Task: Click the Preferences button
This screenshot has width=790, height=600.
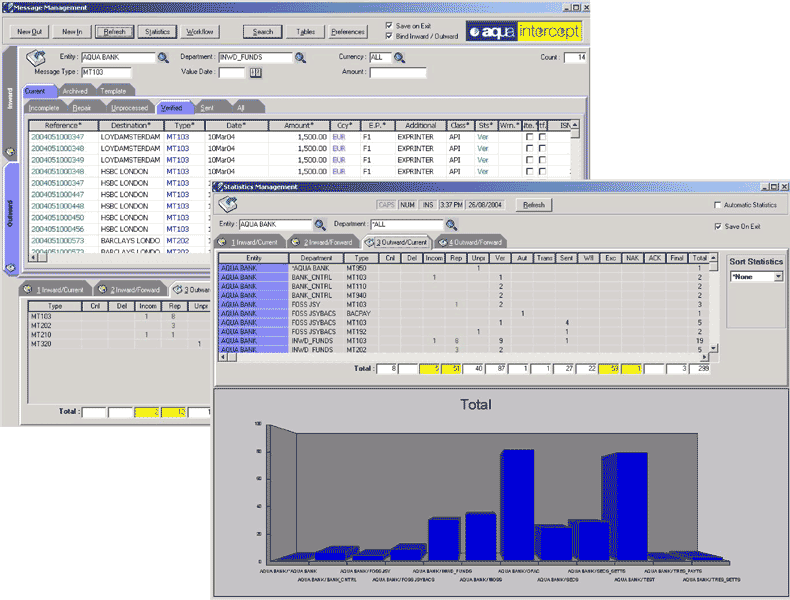Action: coord(348,32)
